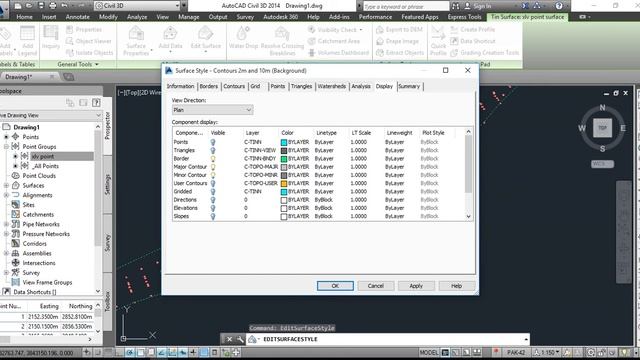Expand the Point Groups tree node
Viewport: 640px width, 360px height.
(6, 147)
